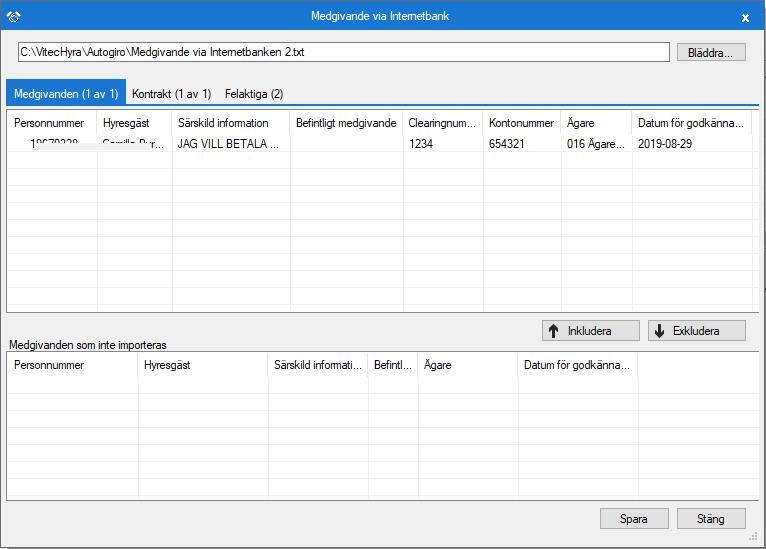Image resolution: width=766 pixels, height=549 pixels.
Task: Click the Befintl... column header
Action: point(393,365)
